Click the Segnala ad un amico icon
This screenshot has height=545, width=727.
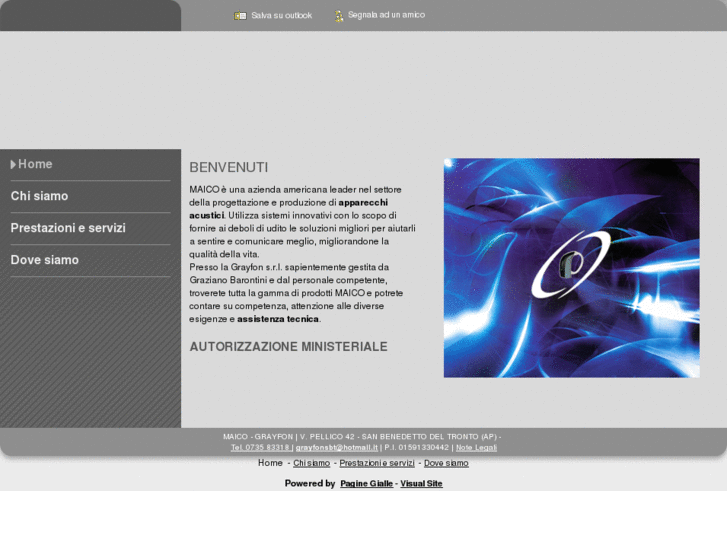339,16
